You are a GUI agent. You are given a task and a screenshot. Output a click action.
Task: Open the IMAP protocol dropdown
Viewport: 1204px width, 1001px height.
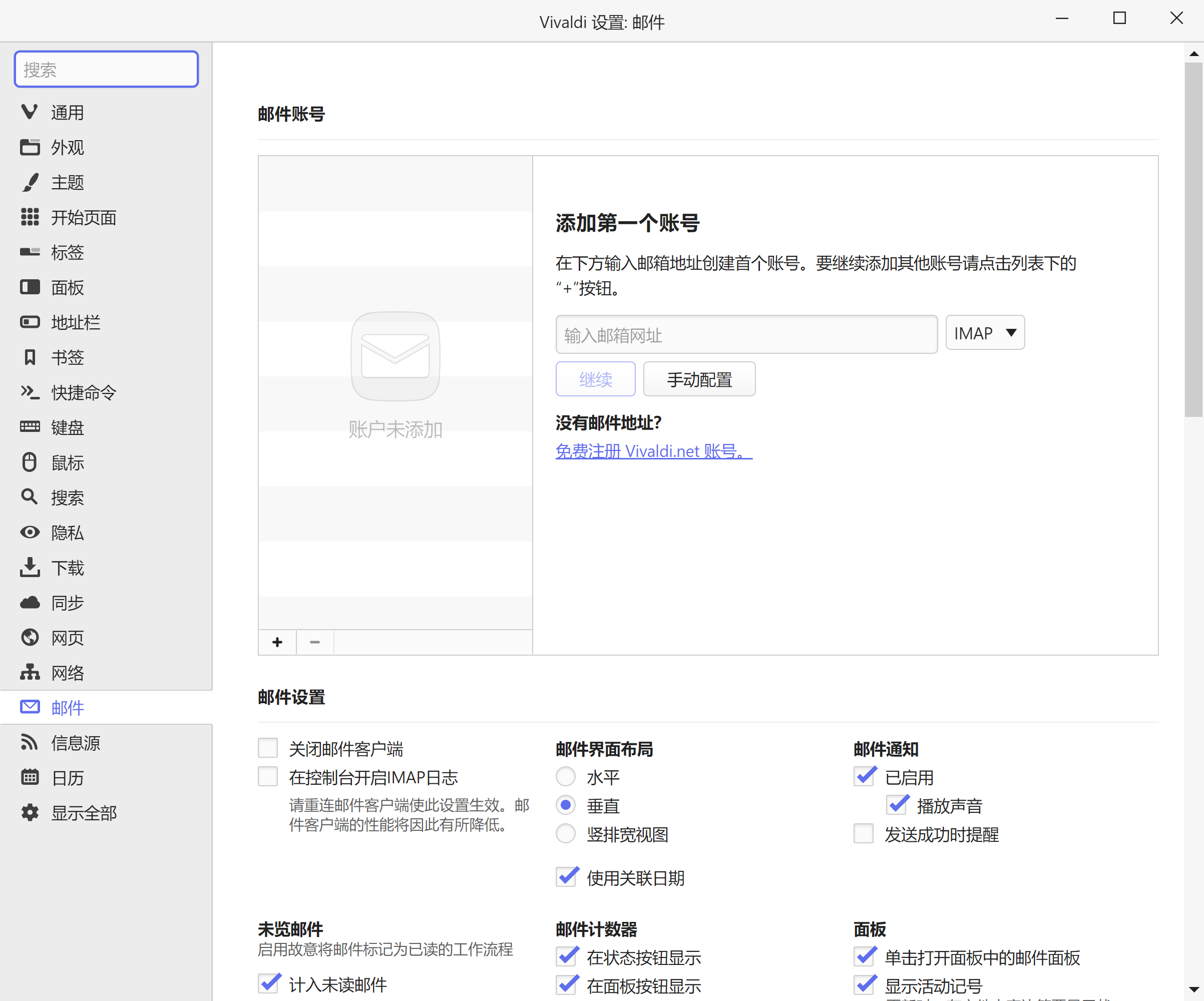[984, 333]
